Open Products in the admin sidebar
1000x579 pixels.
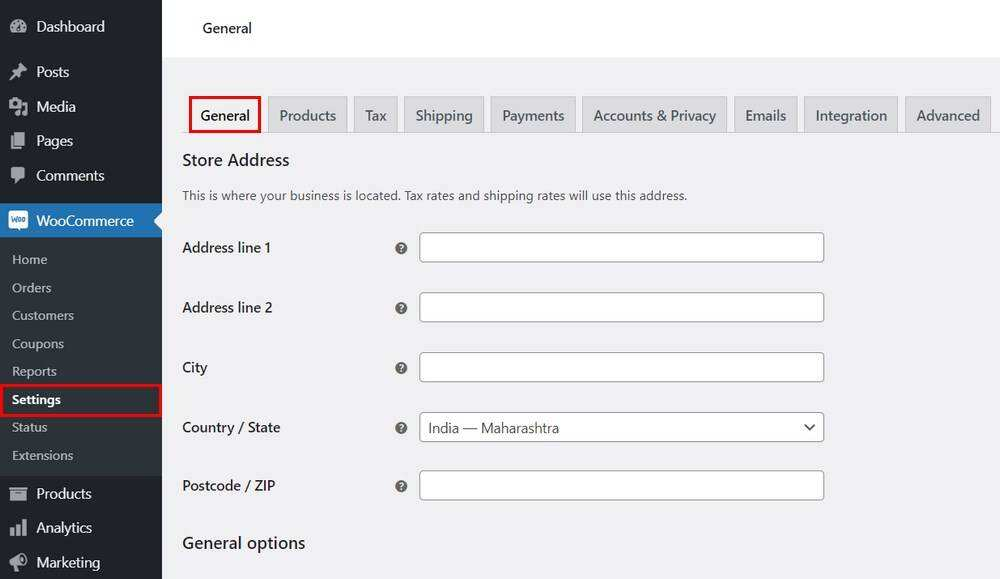64,493
